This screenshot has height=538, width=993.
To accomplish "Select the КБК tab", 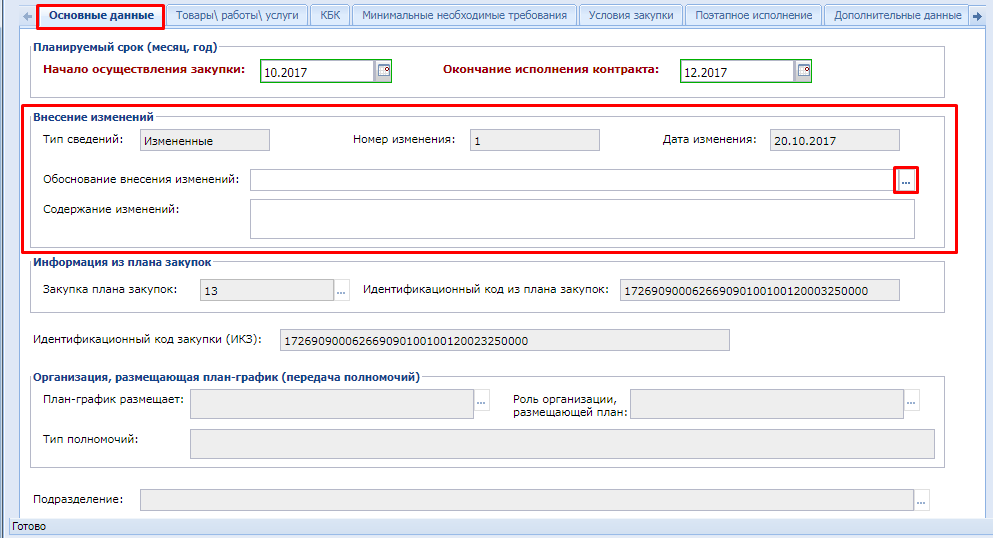I will [x=330, y=16].
